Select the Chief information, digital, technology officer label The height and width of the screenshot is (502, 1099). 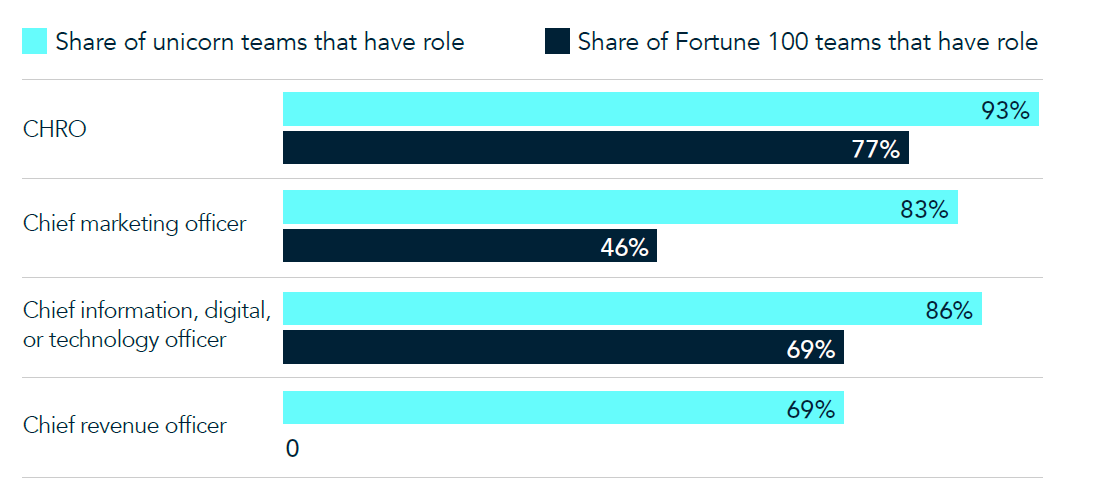pos(146,325)
